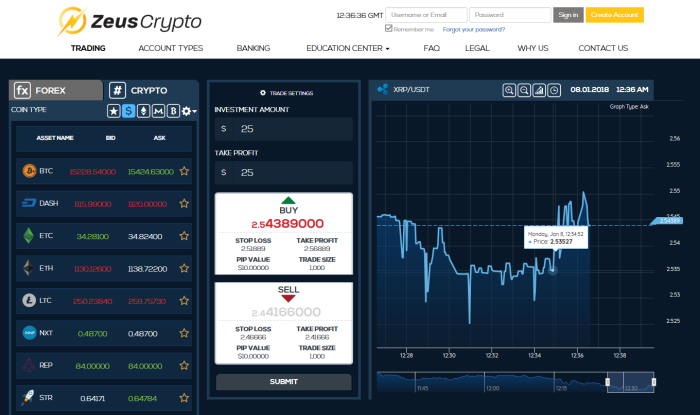Open the FAQ page
This screenshot has width=700, height=415.
[x=431, y=48]
